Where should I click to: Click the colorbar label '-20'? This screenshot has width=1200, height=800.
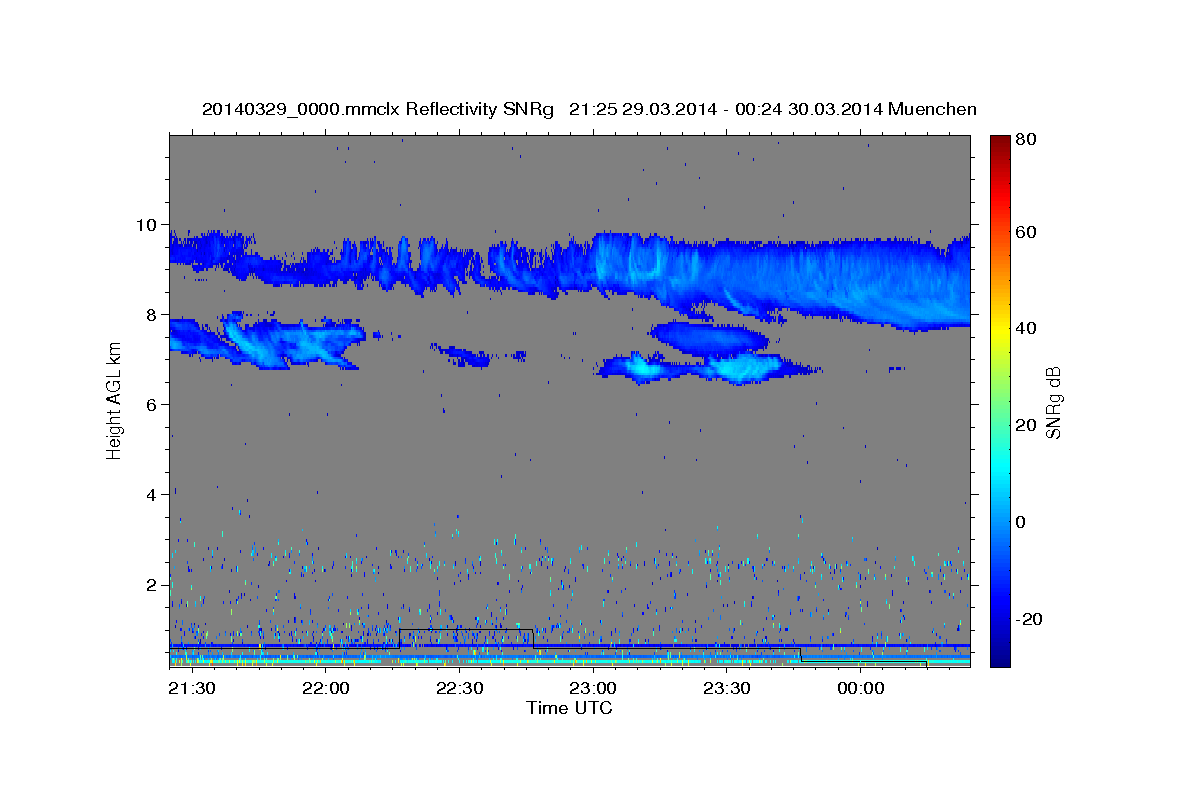tap(1029, 619)
